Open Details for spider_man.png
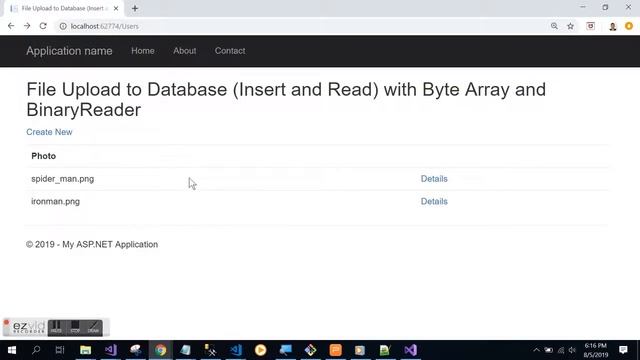This screenshot has height=360, width=640. pos(434,179)
